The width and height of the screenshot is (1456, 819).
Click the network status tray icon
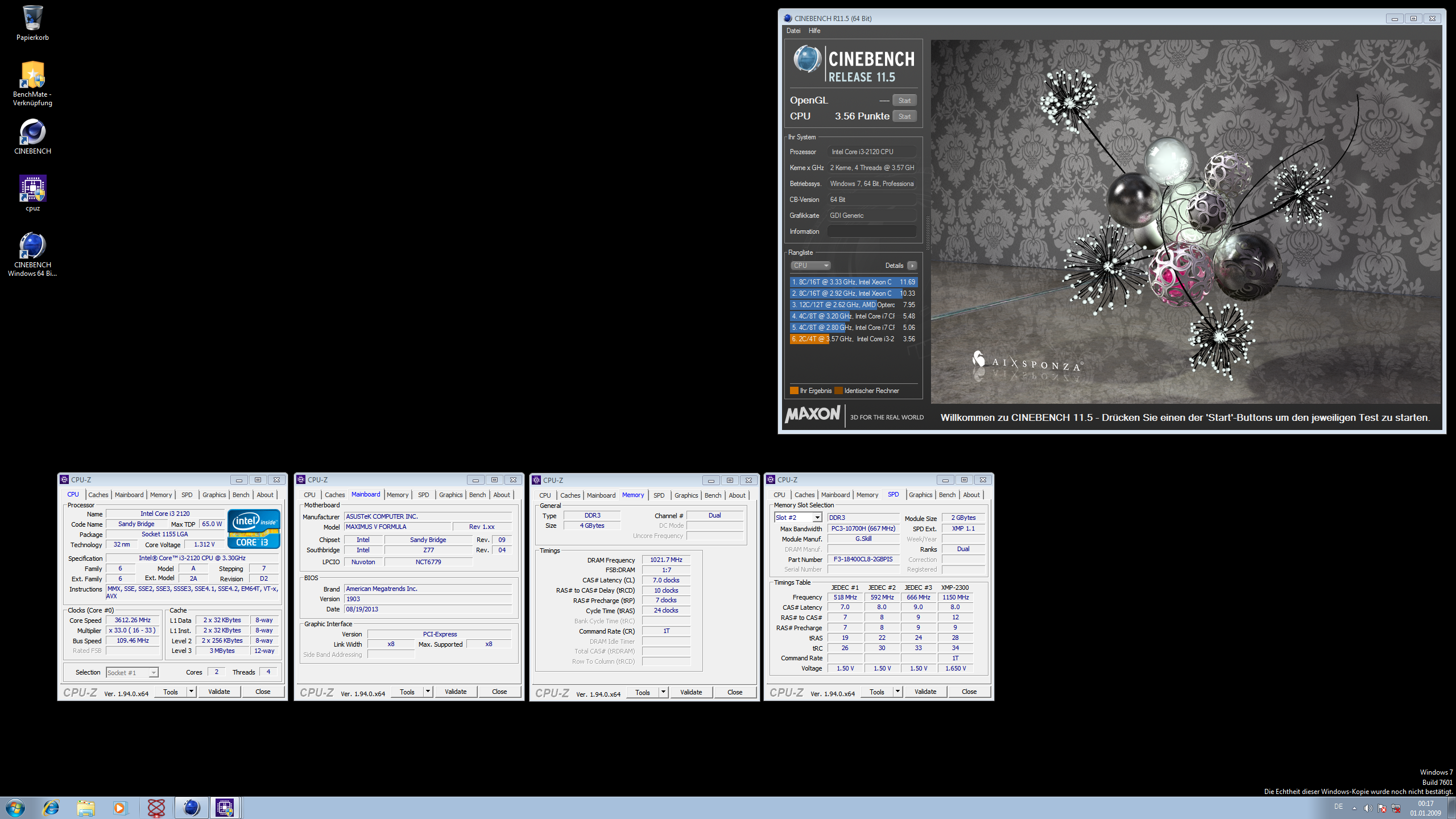tap(1396, 808)
